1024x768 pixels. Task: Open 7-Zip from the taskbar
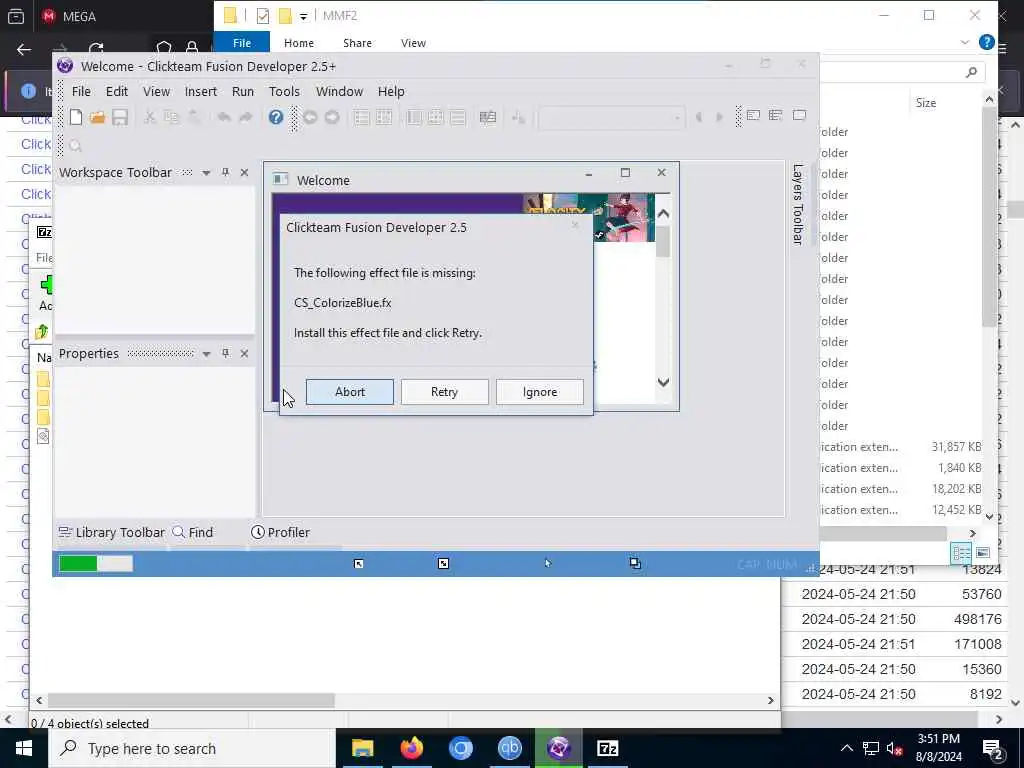(x=607, y=748)
